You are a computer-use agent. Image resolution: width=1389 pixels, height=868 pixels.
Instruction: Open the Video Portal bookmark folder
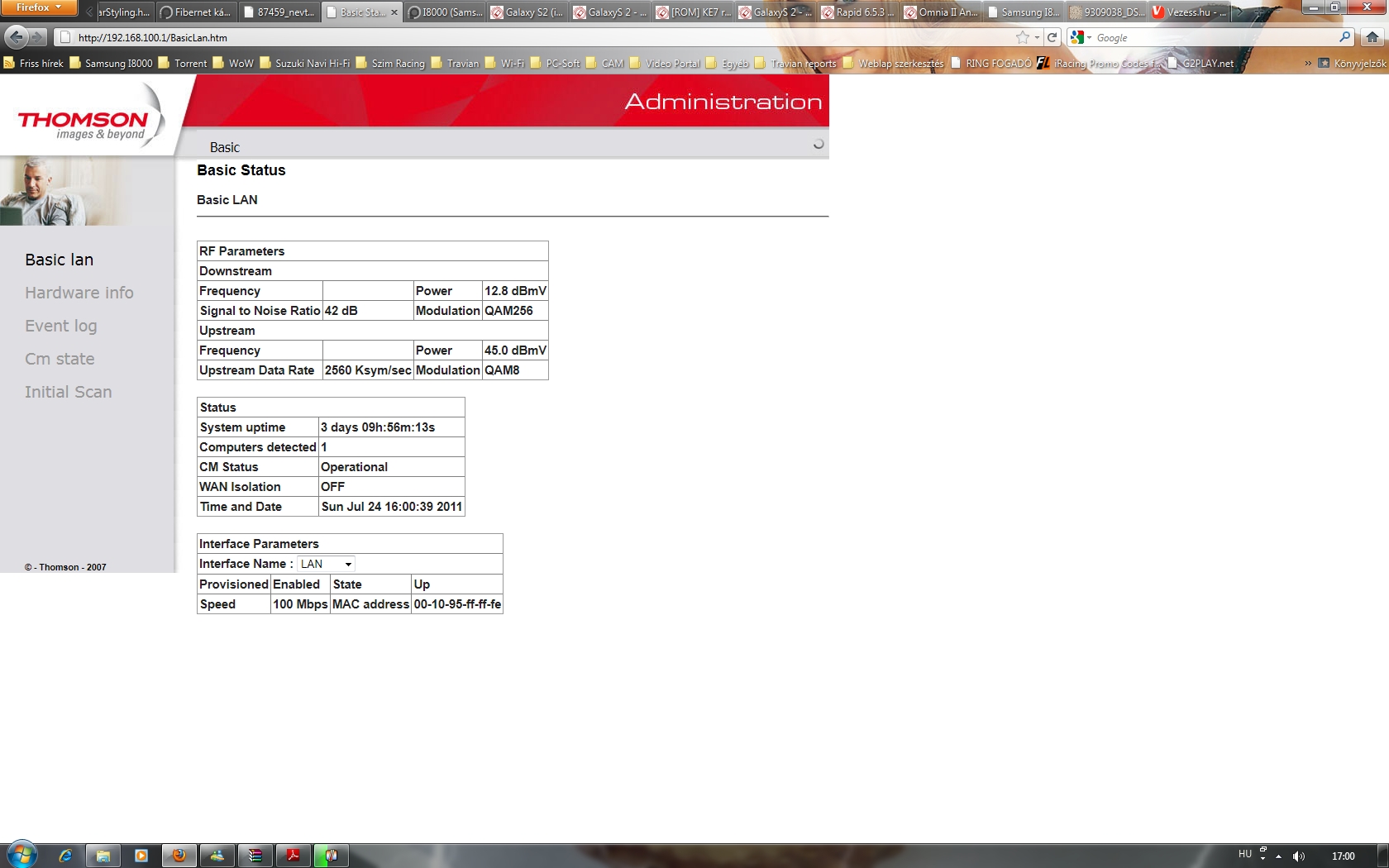(x=665, y=63)
